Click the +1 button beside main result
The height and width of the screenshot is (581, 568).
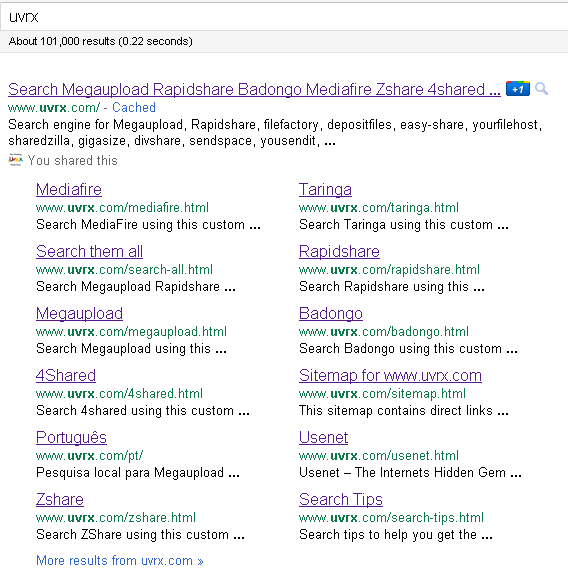click(x=518, y=89)
